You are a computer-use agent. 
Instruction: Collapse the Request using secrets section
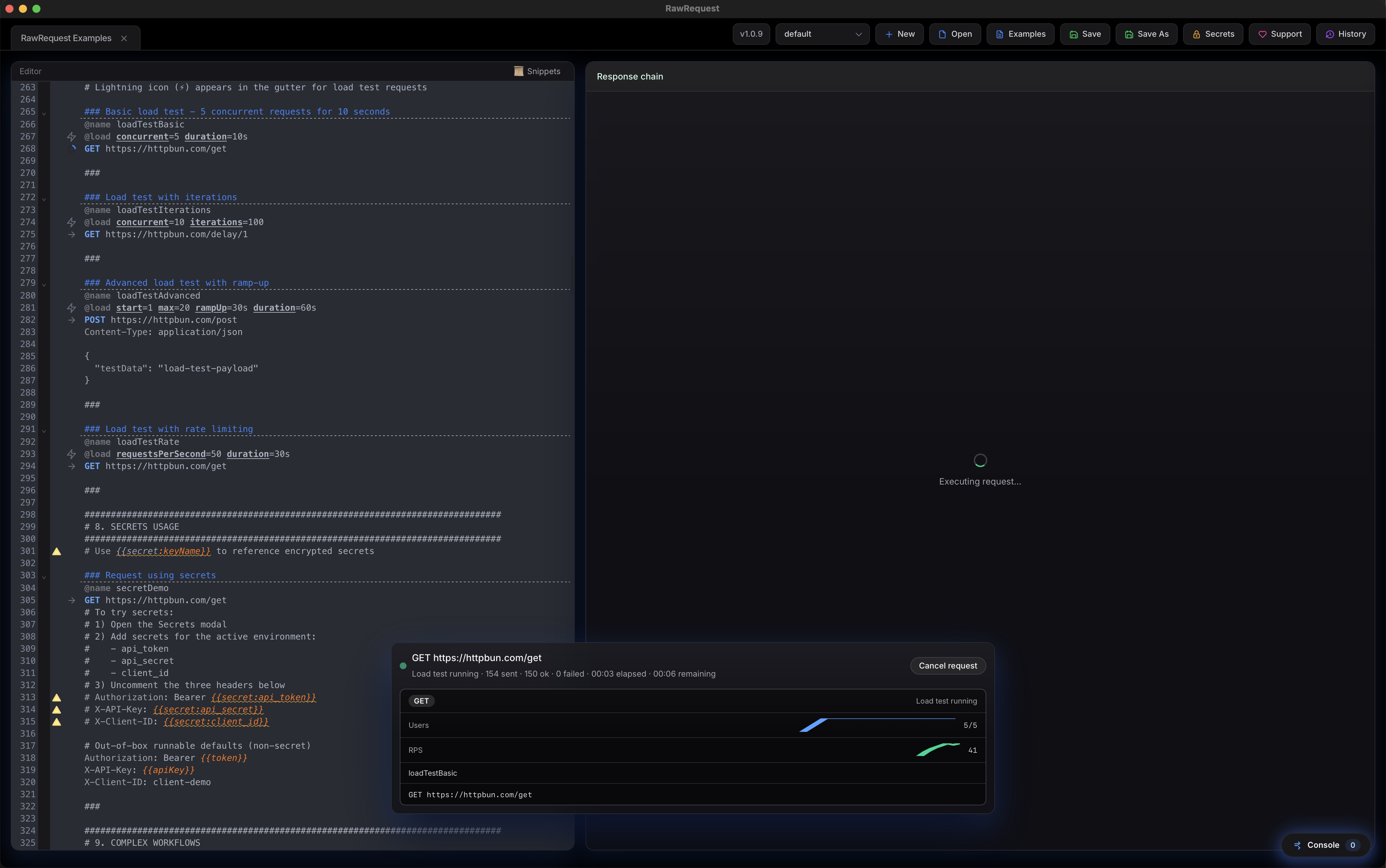click(x=44, y=577)
